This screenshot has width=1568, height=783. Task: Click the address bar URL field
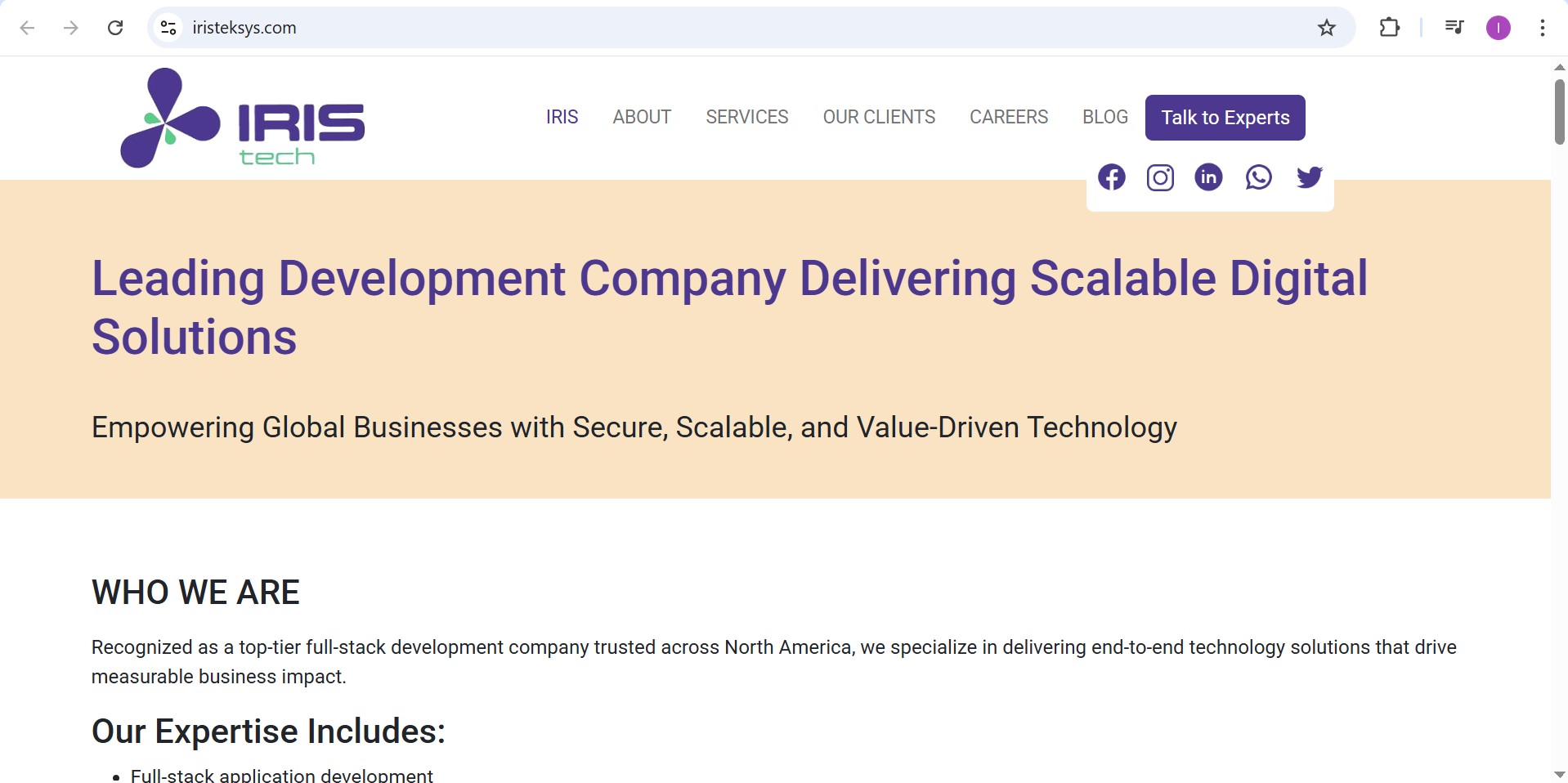coord(654,28)
